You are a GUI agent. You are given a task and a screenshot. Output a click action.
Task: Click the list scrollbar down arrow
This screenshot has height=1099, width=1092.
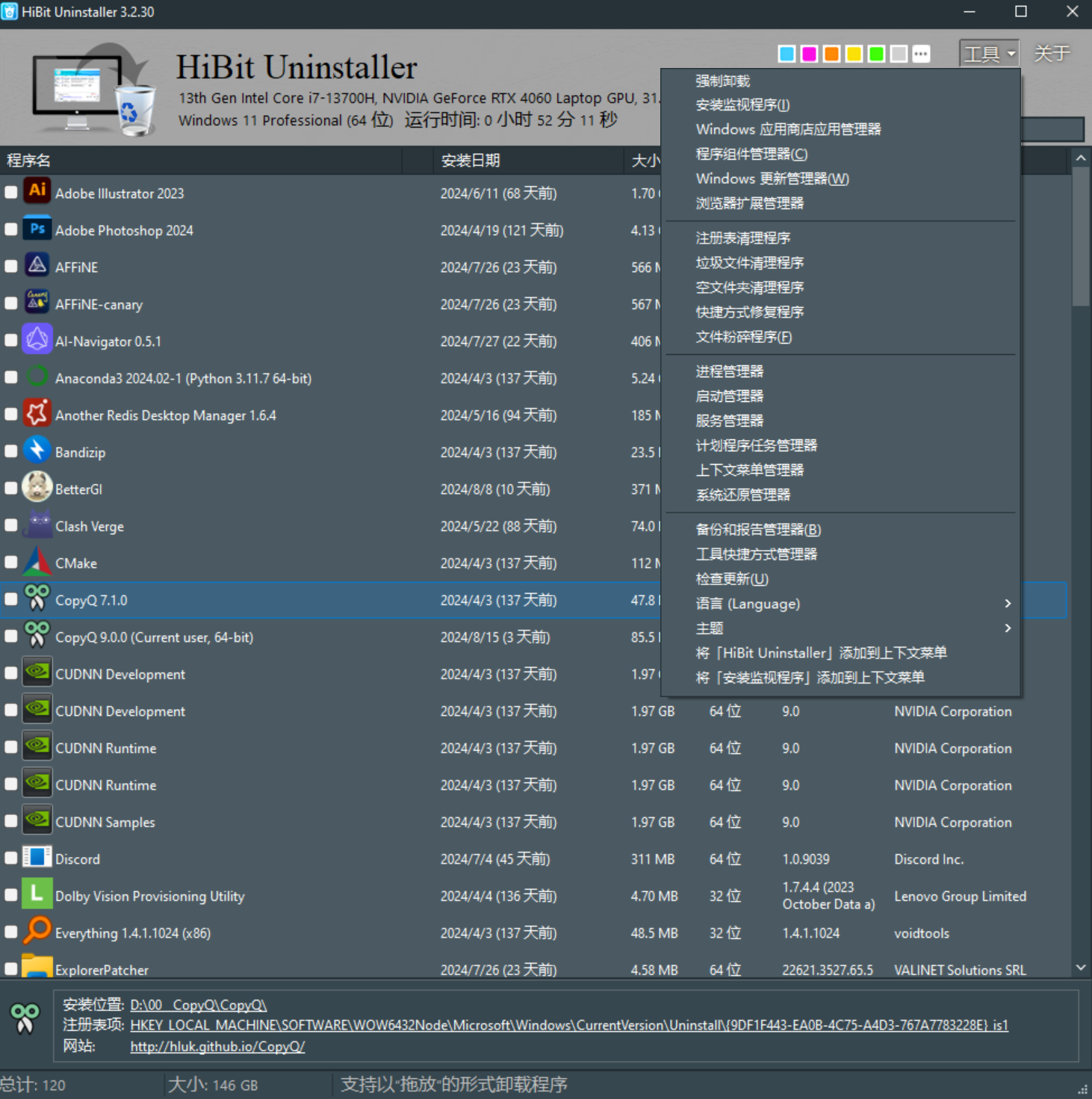click(x=1081, y=968)
